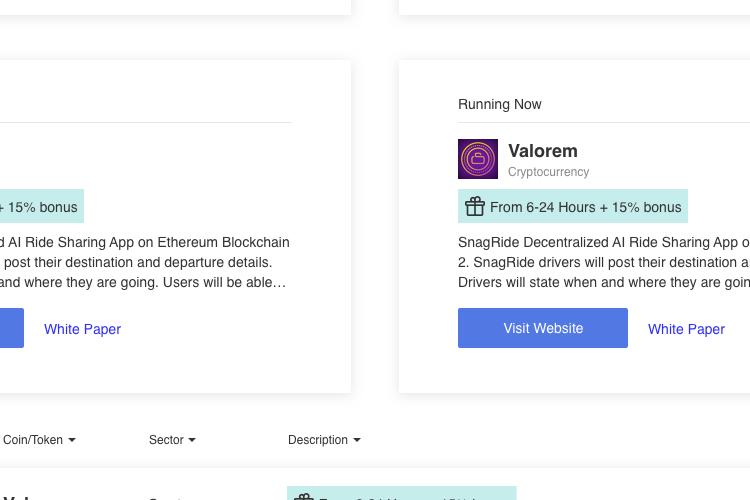The height and width of the screenshot is (500, 750).
Task: Open the White Paper link in the left card
Action: [x=82, y=329]
